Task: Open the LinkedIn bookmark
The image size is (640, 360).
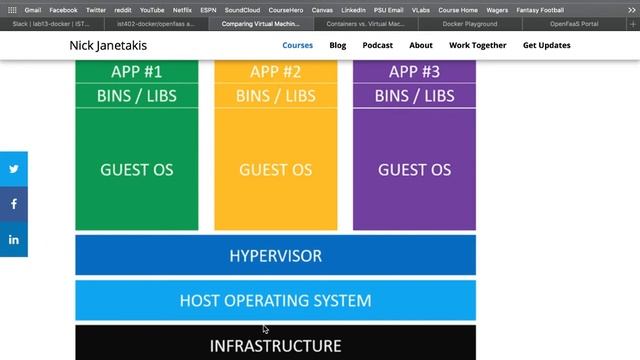Action: point(353,10)
